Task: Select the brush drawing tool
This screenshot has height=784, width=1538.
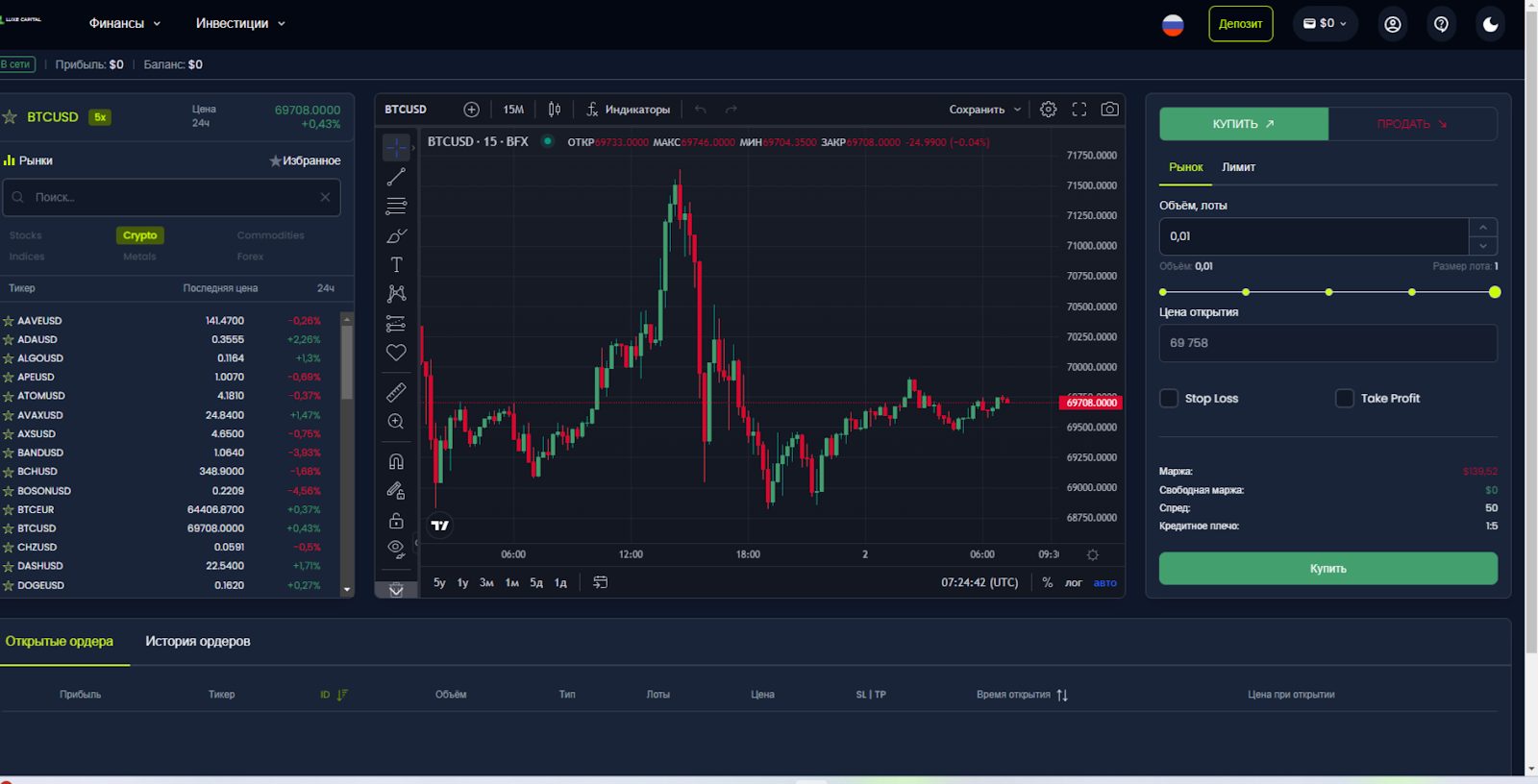Action: [396, 235]
